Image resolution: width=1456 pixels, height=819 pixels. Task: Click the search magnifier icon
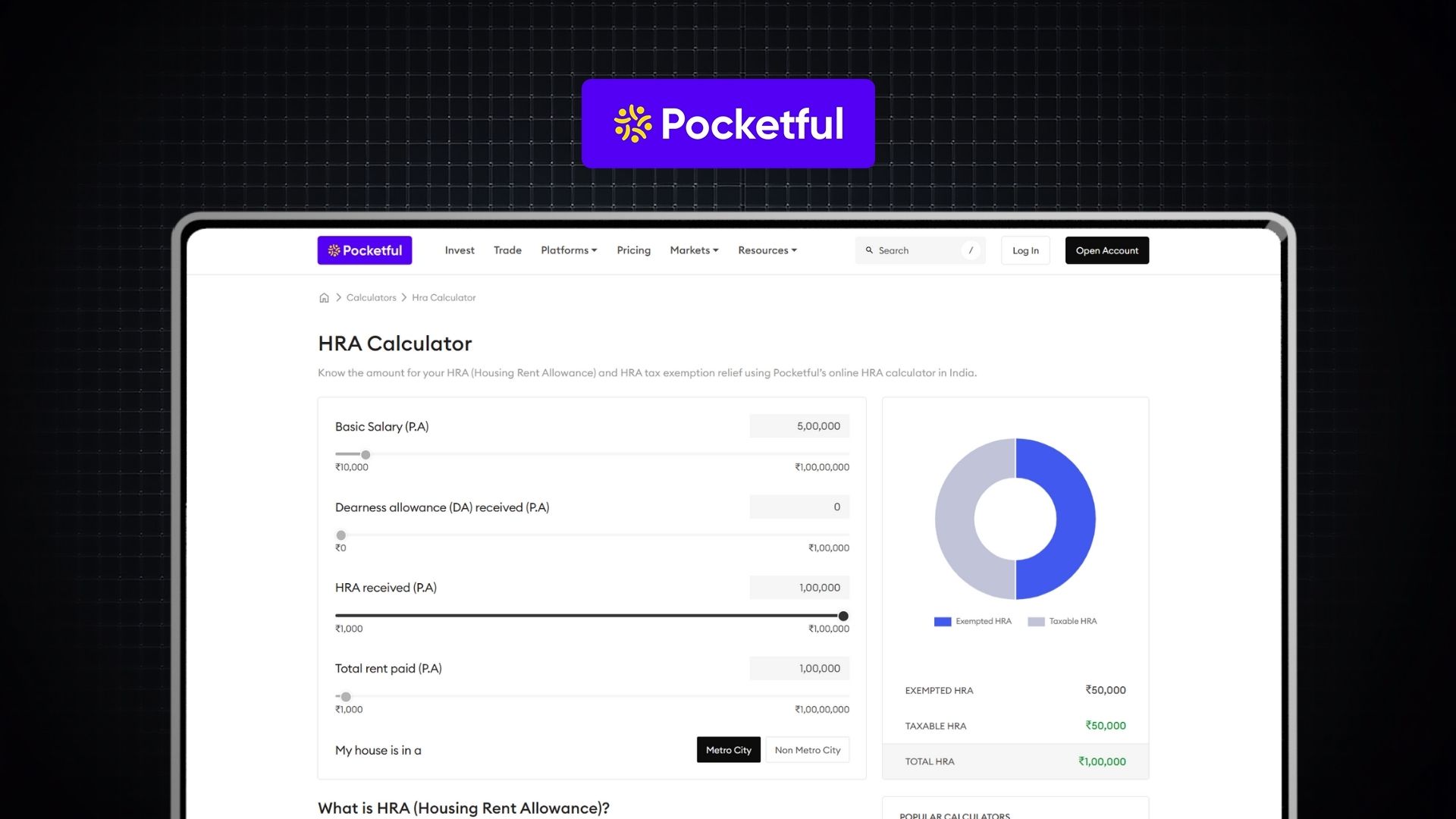point(869,250)
